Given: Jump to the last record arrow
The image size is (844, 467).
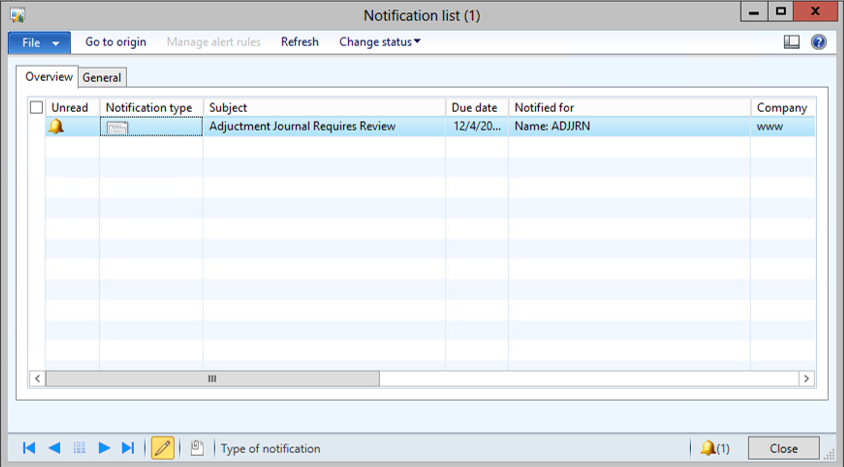Looking at the screenshot, I should 128,448.
